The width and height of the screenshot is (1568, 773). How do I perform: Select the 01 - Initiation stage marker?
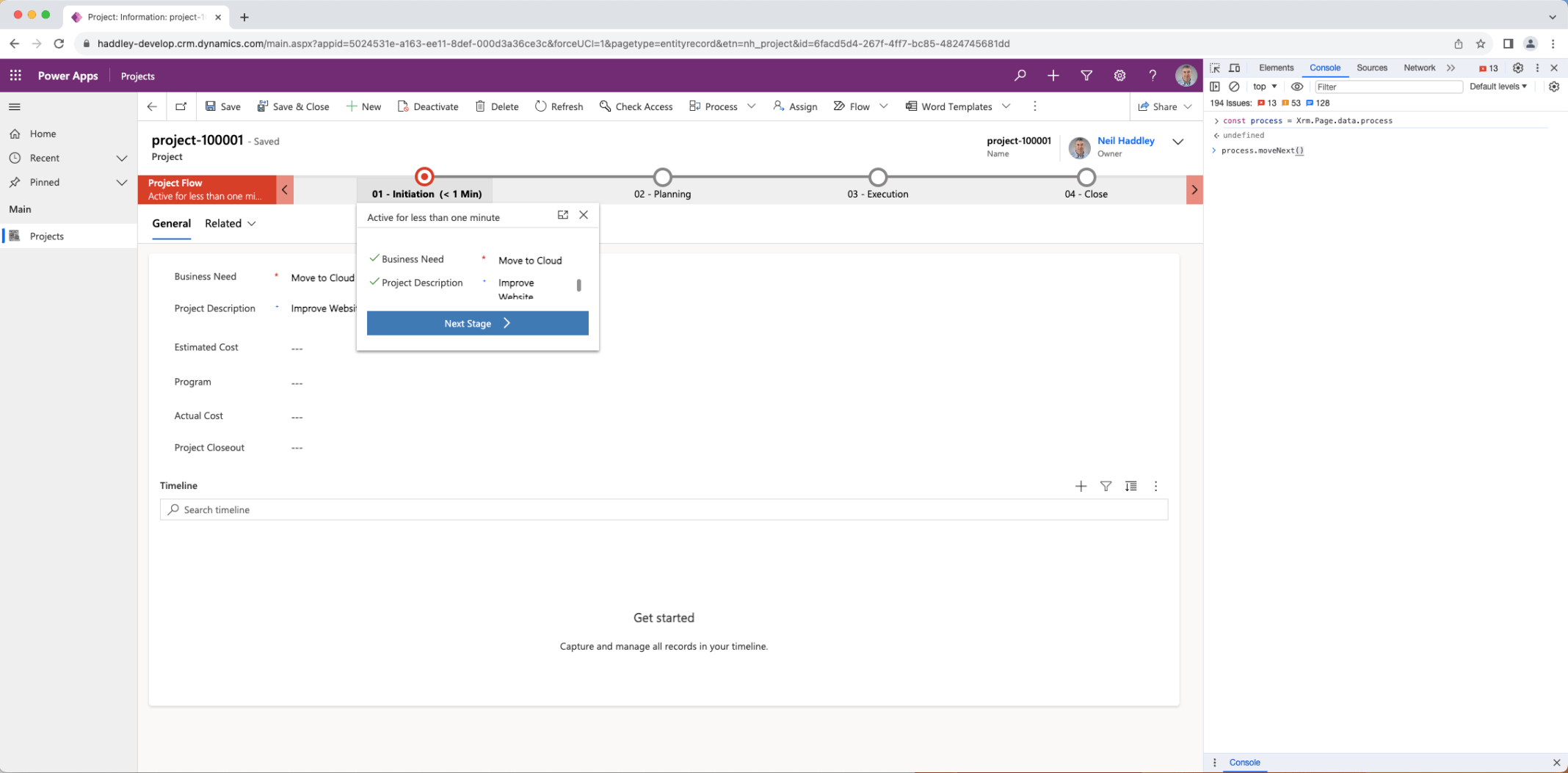tap(424, 177)
